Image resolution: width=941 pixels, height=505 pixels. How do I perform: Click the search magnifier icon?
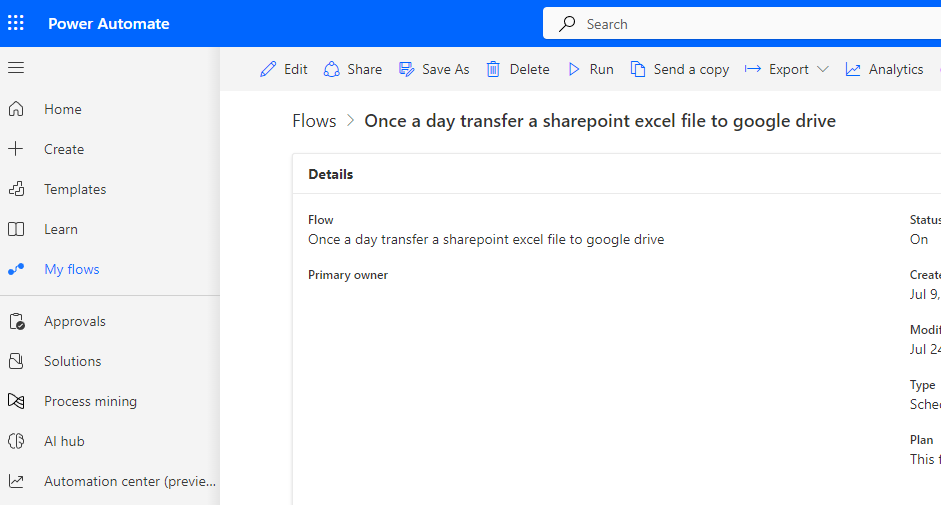click(x=567, y=23)
